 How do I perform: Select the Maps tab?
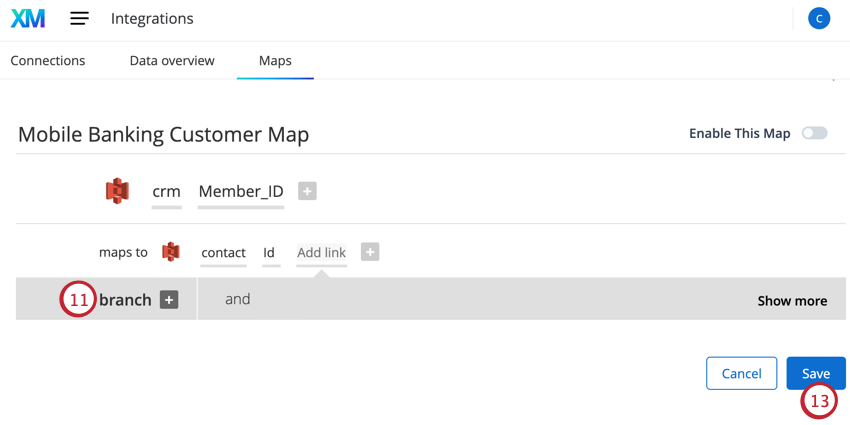tap(275, 61)
